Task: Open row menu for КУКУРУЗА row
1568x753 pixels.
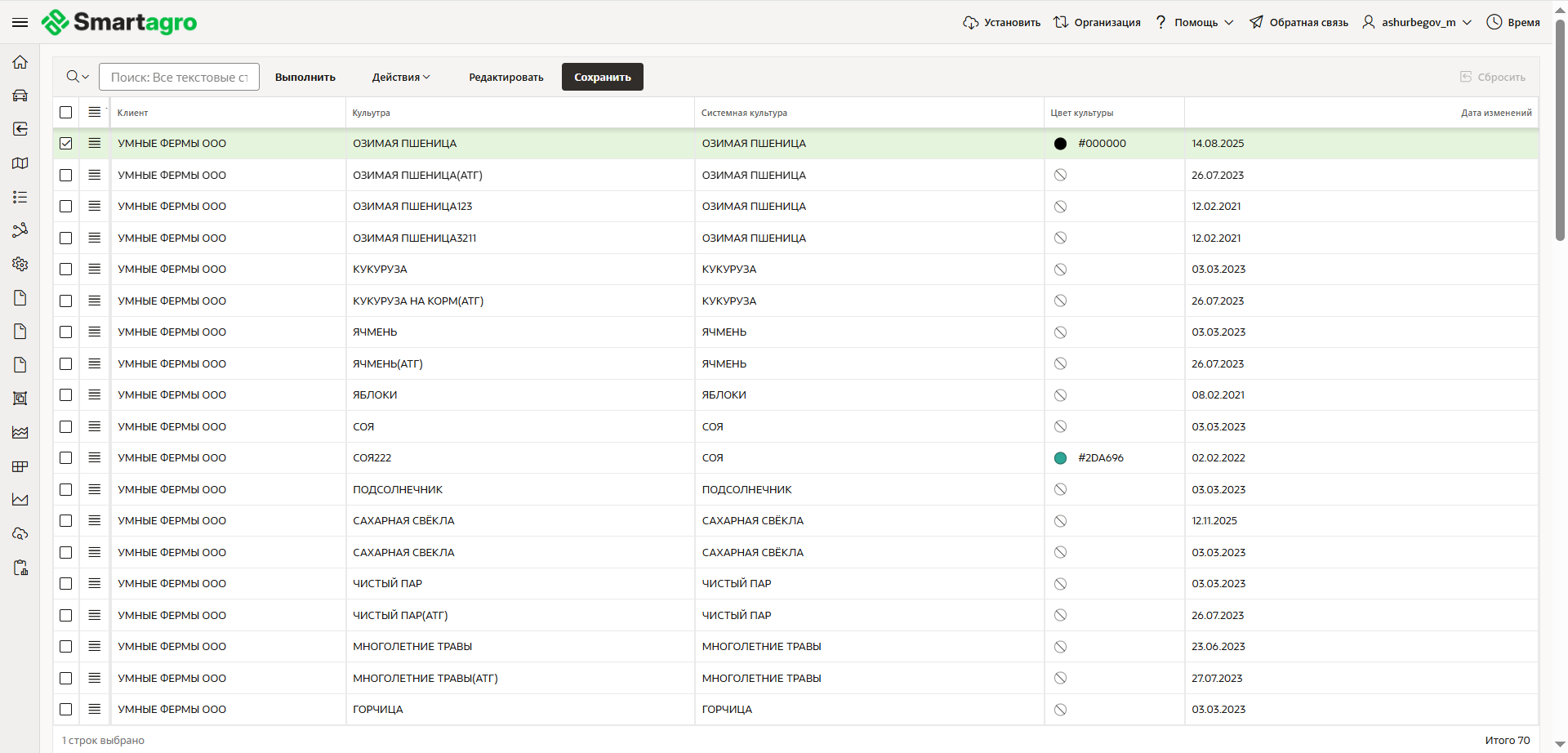Action: coord(95,269)
